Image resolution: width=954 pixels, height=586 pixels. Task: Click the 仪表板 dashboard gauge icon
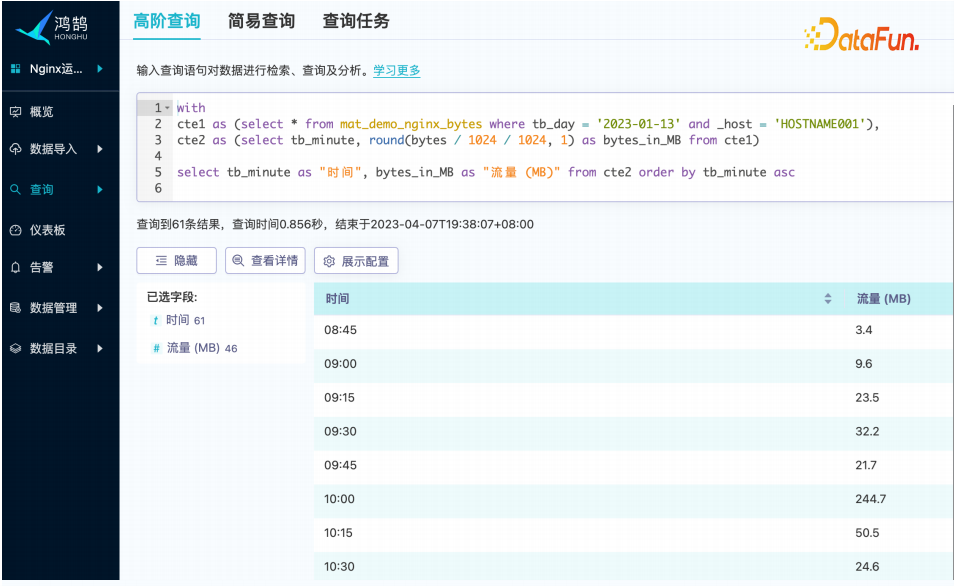coord(15,230)
